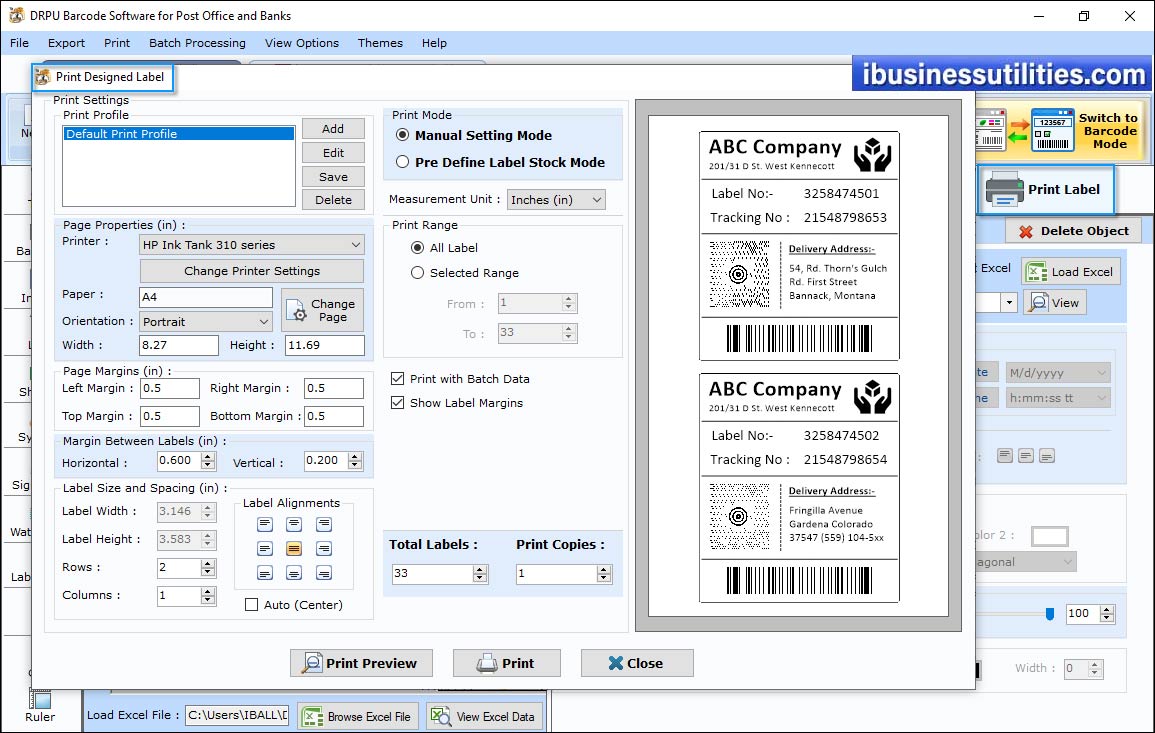1155x733 pixels.
Task: Open the File menu
Action: [x=19, y=43]
